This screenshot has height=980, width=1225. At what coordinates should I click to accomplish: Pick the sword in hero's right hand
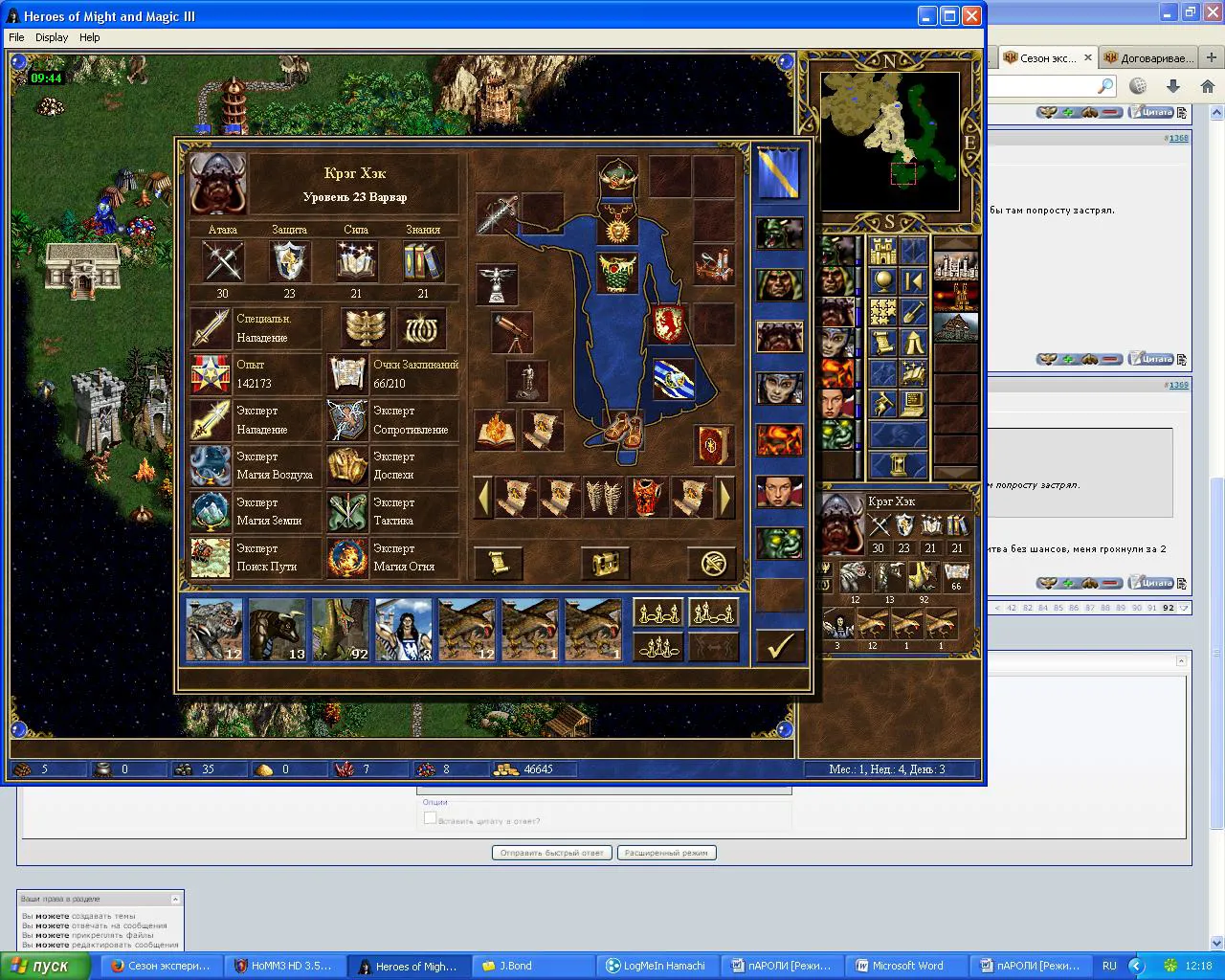tap(498, 214)
